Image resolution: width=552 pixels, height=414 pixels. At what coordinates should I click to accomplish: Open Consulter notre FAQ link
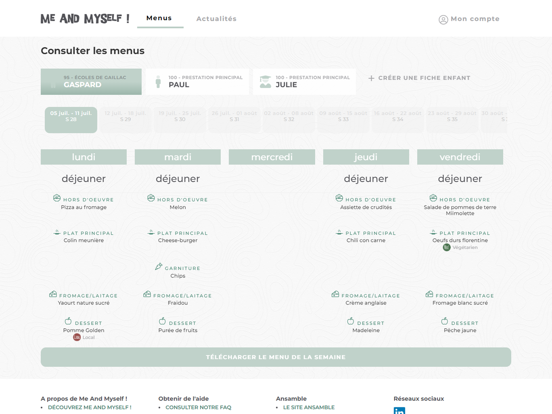pos(198,407)
